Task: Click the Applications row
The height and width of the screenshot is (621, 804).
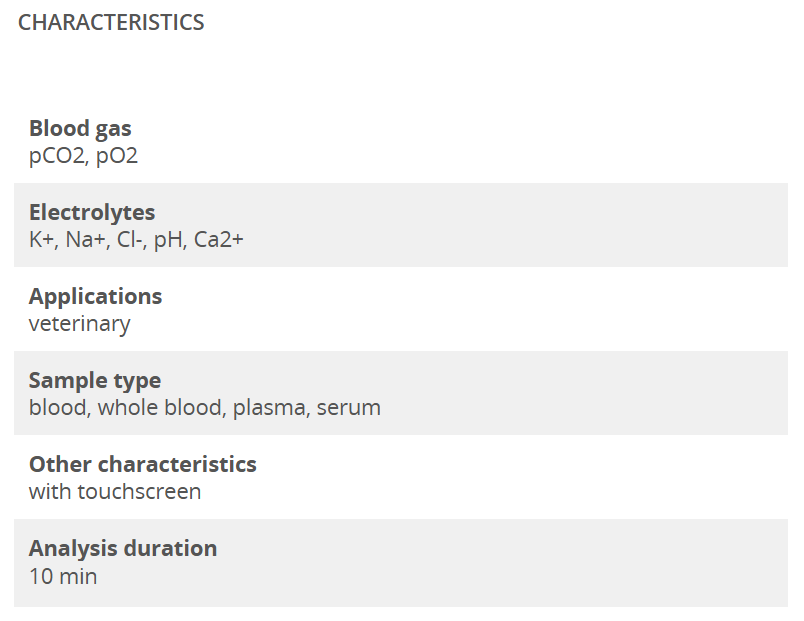Action: point(401,309)
